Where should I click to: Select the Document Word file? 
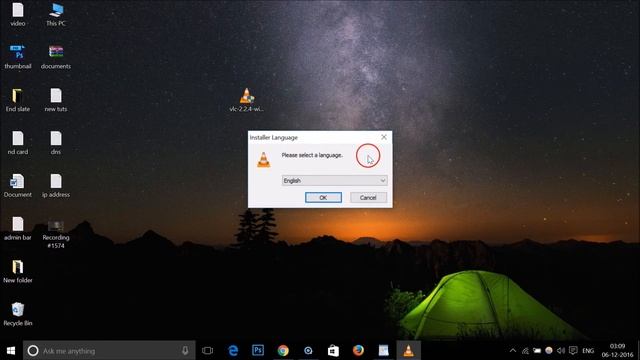(18, 186)
